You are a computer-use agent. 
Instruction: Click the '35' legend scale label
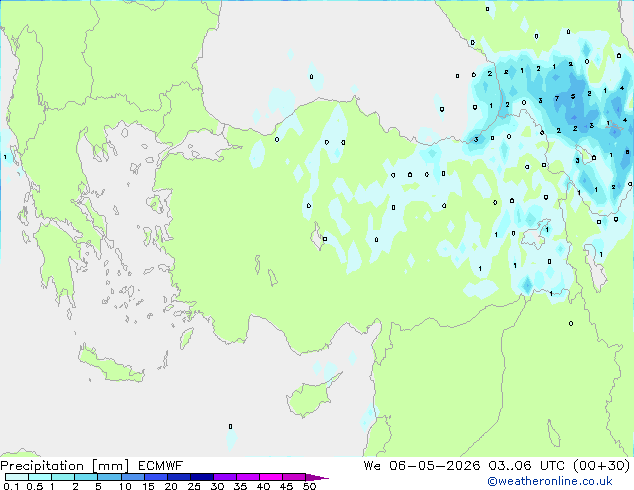click(x=240, y=486)
